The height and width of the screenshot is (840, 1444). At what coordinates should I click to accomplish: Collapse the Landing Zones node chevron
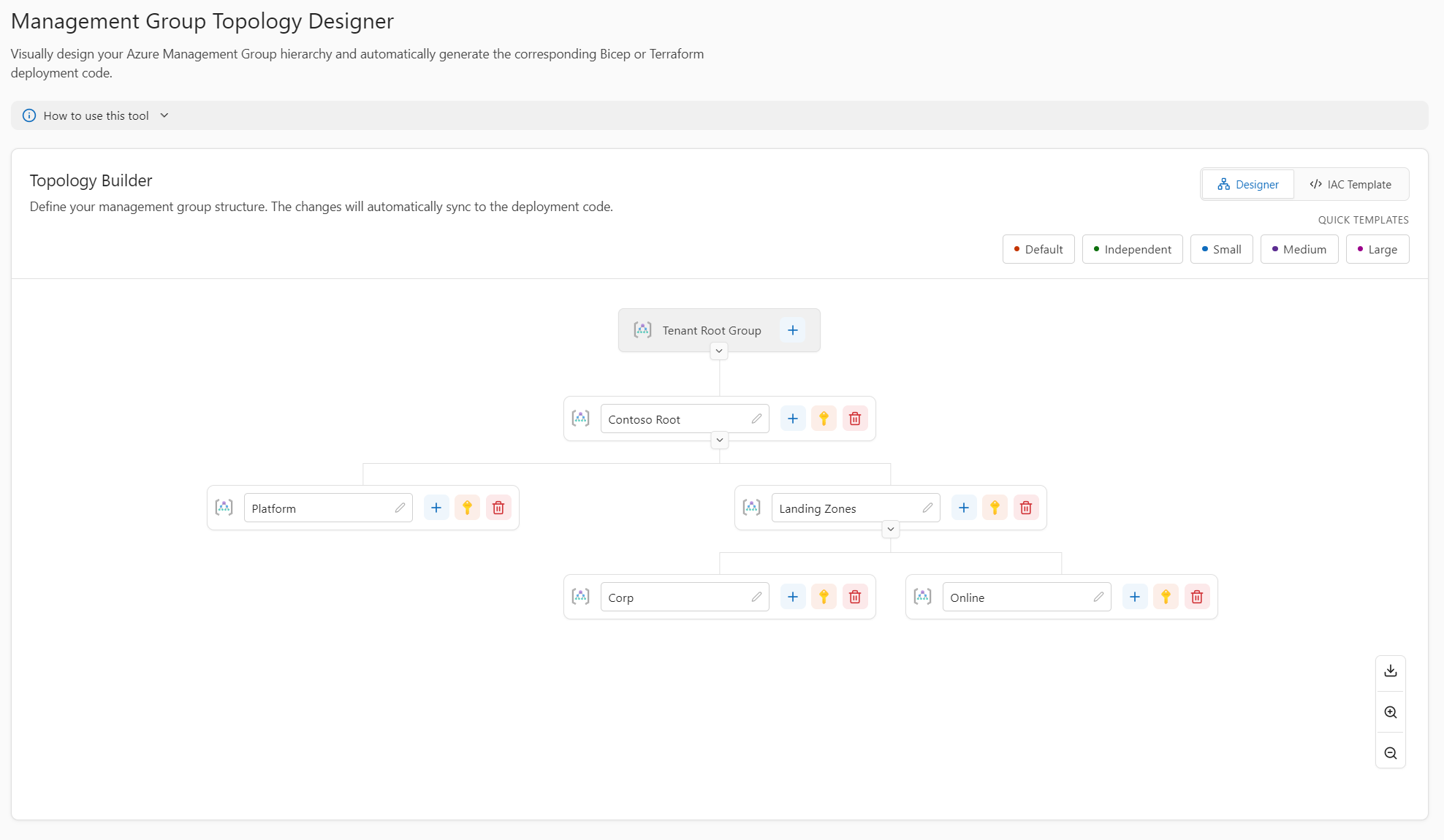click(890, 530)
